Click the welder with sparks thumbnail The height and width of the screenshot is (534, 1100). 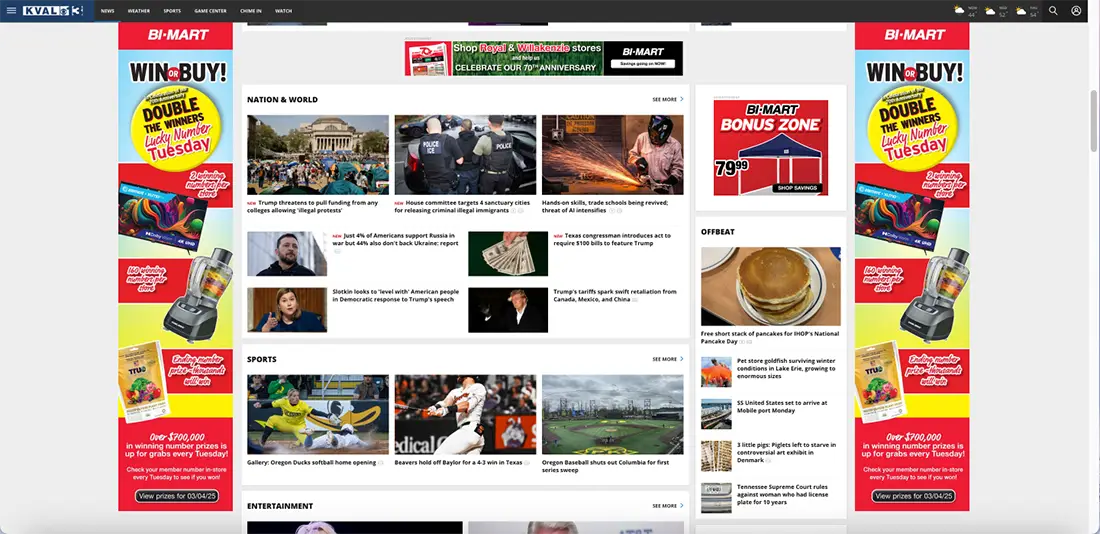[612, 154]
